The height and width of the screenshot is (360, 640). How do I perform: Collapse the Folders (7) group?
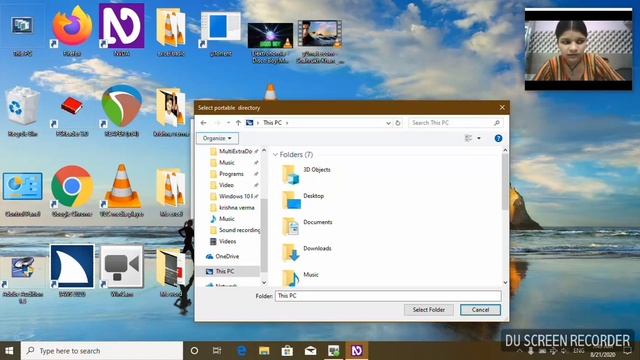click(x=275, y=155)
